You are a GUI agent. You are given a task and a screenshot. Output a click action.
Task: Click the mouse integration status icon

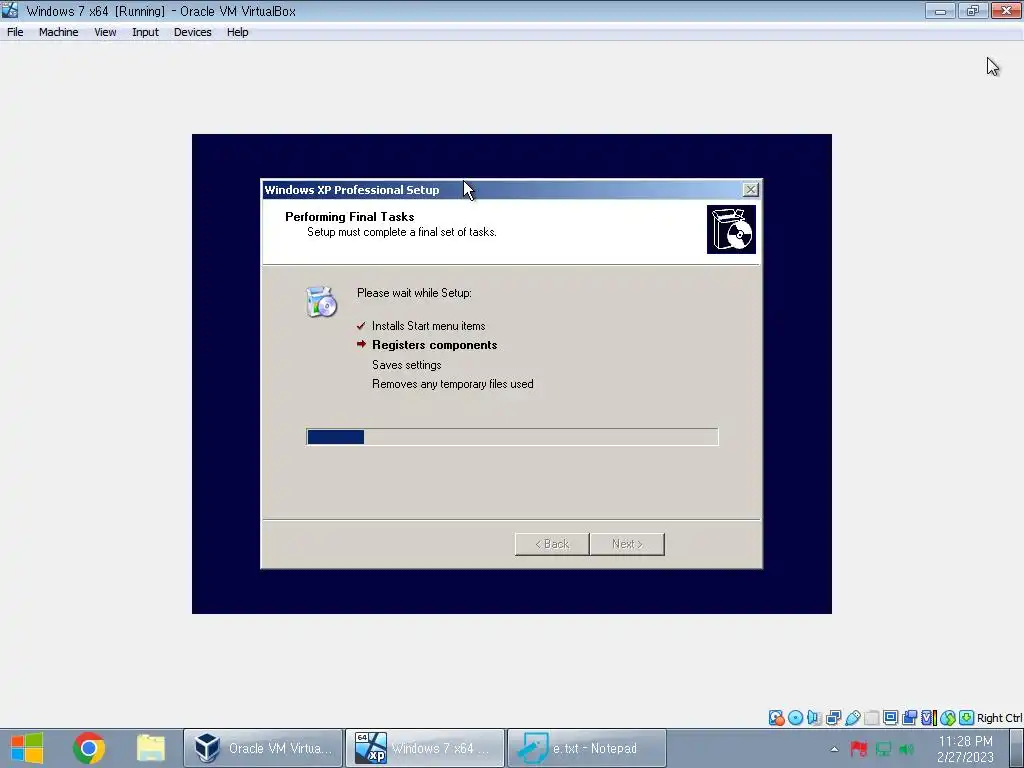tap(948, 718)
